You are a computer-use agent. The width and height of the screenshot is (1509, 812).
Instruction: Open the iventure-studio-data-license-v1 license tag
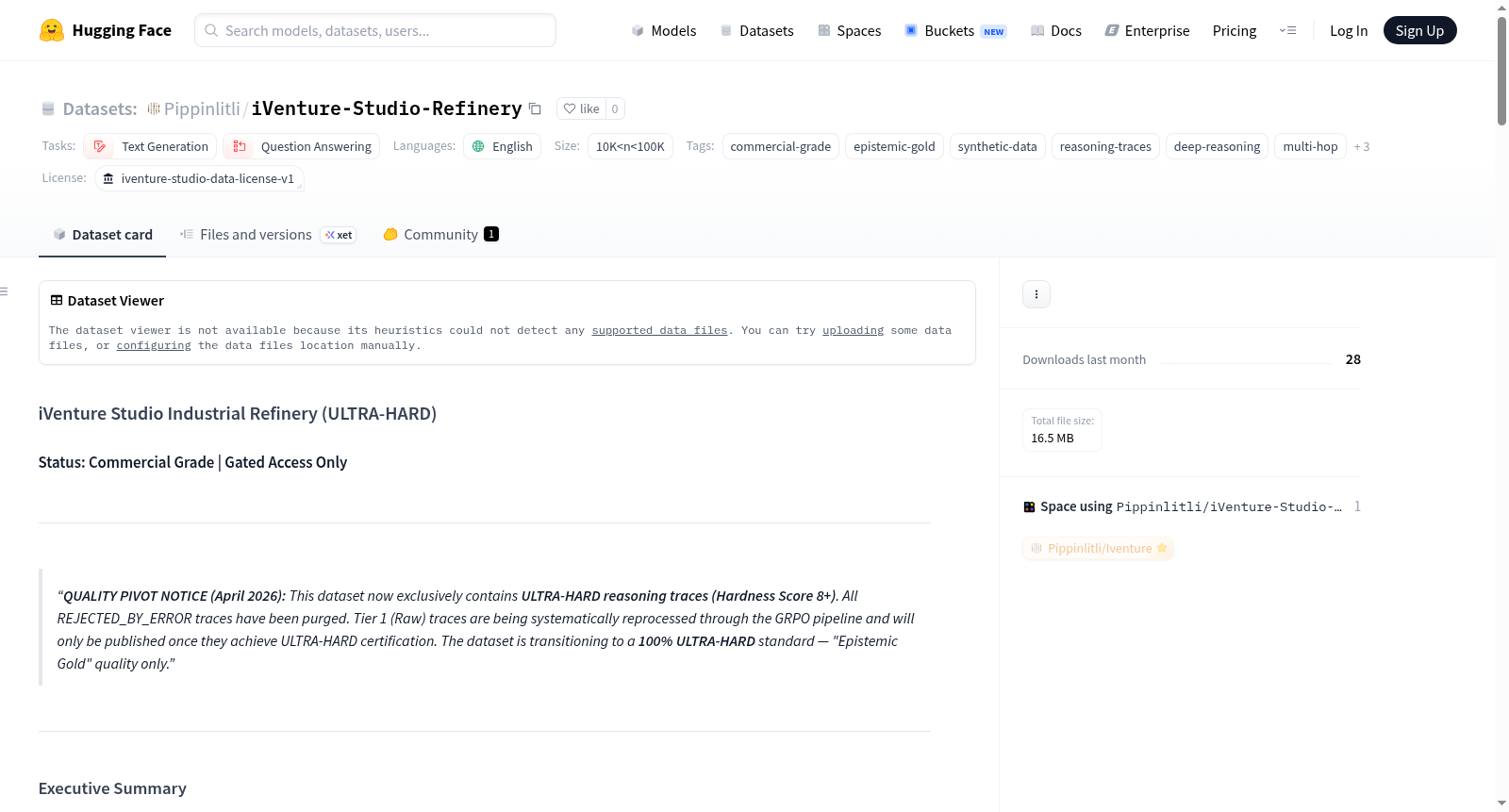pyautogui.click(x=199, y=178)
